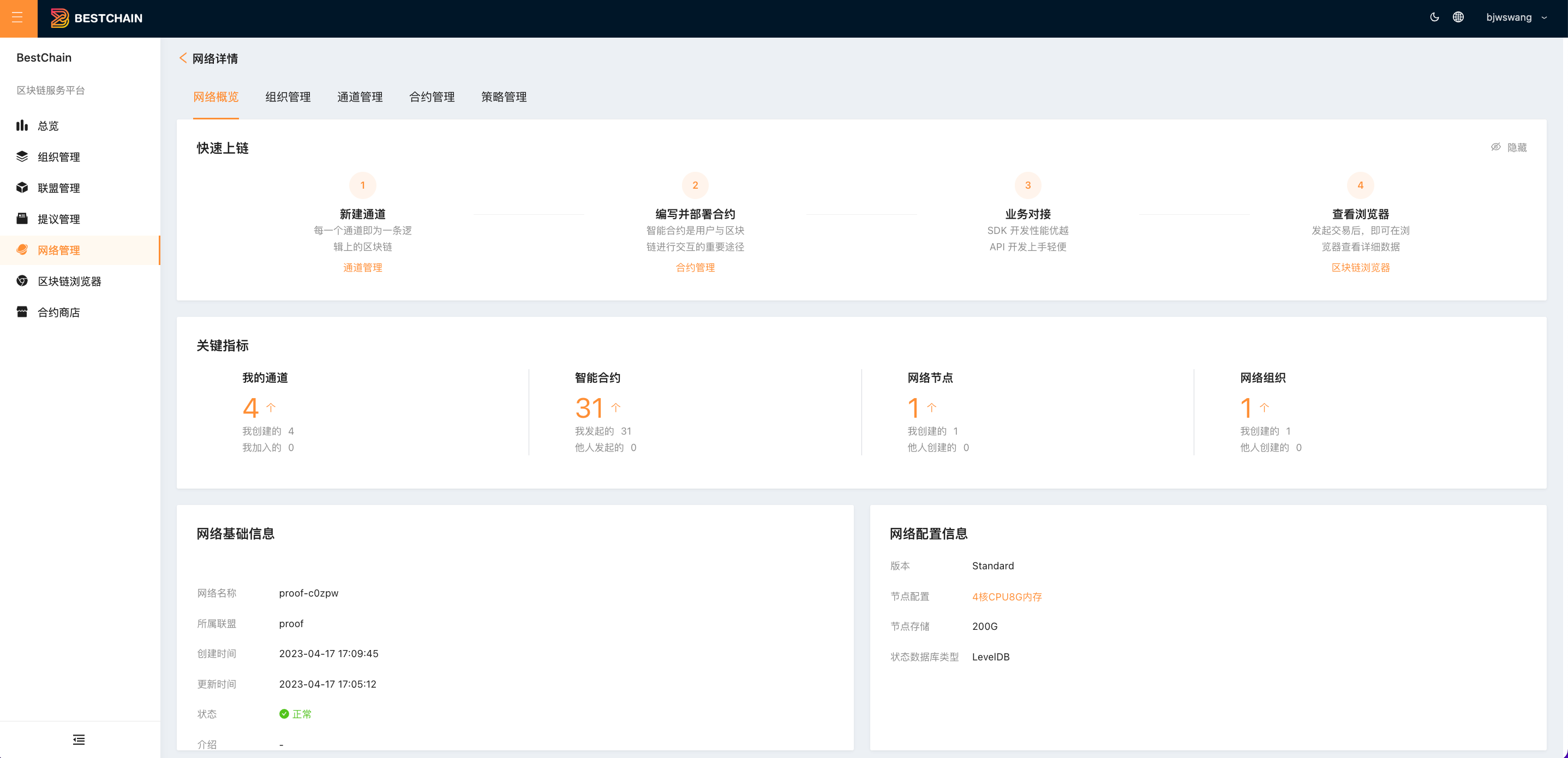Click the 4核CPU8G内存 node config link
This screenshot has height=758, width=1568.
pyautogui.click(x=1007, y=597)
